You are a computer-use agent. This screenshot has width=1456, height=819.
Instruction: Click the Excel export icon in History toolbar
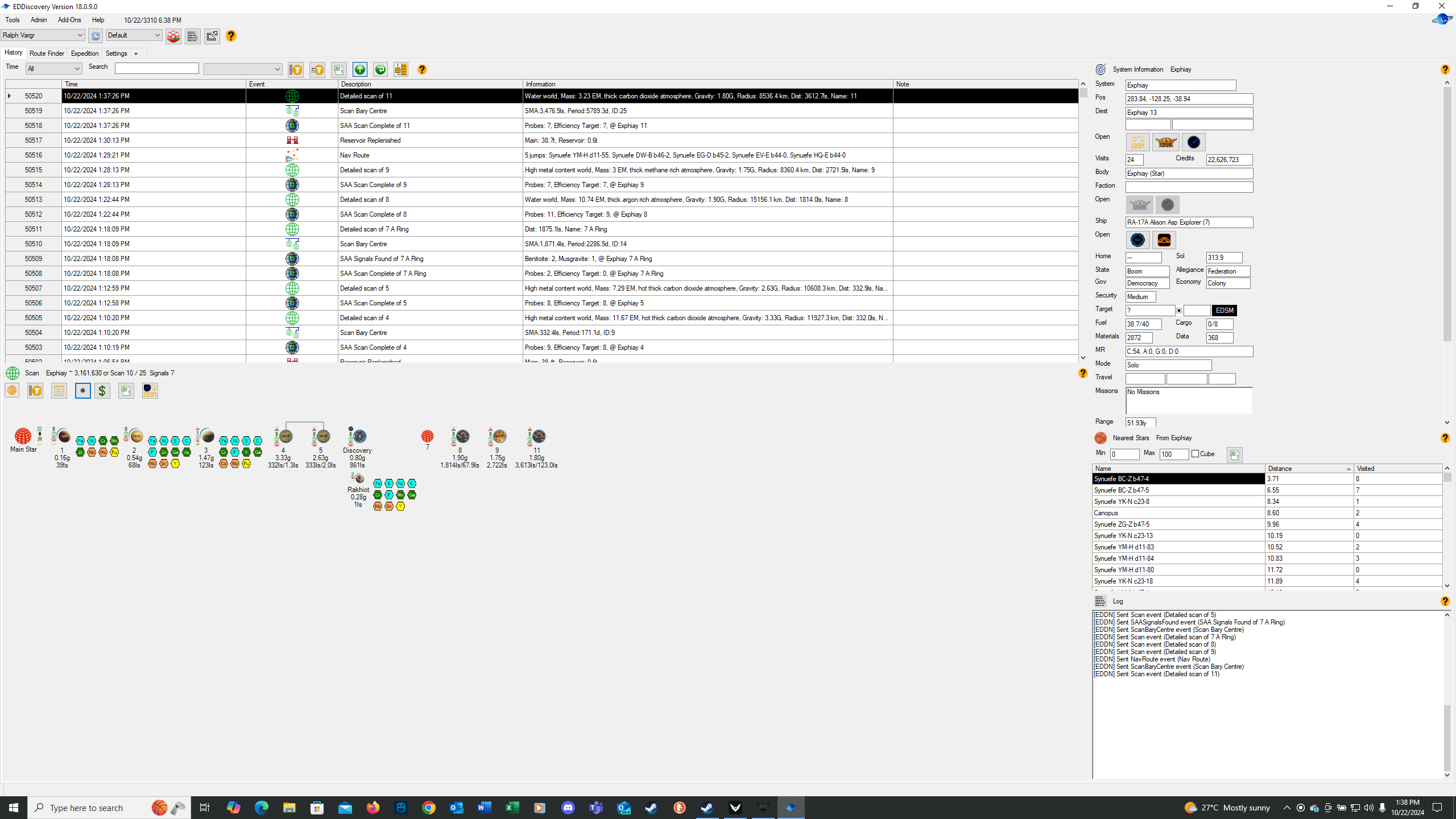click(339, 69)
